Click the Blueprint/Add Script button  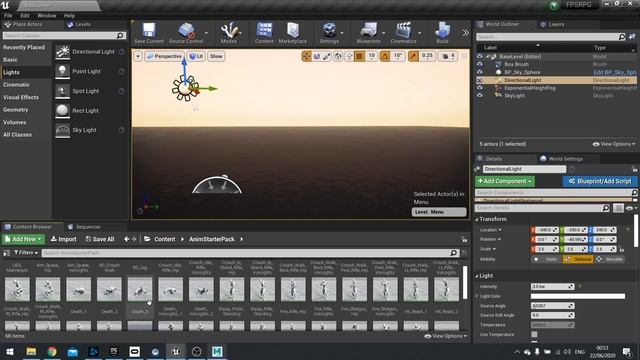click(x=600, y=181)
